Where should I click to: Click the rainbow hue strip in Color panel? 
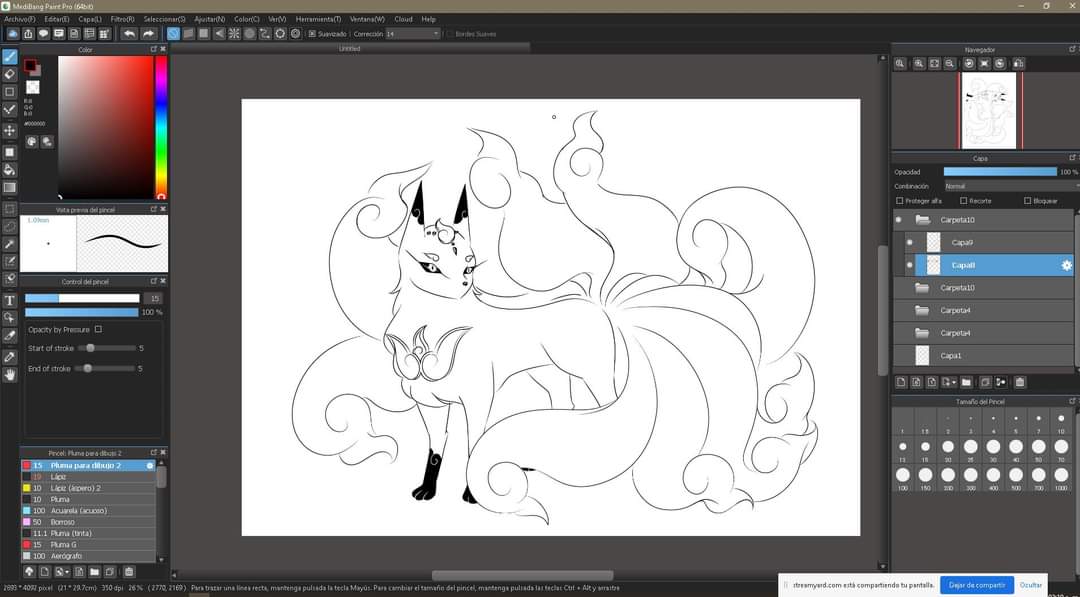click(x=160, y=127)
